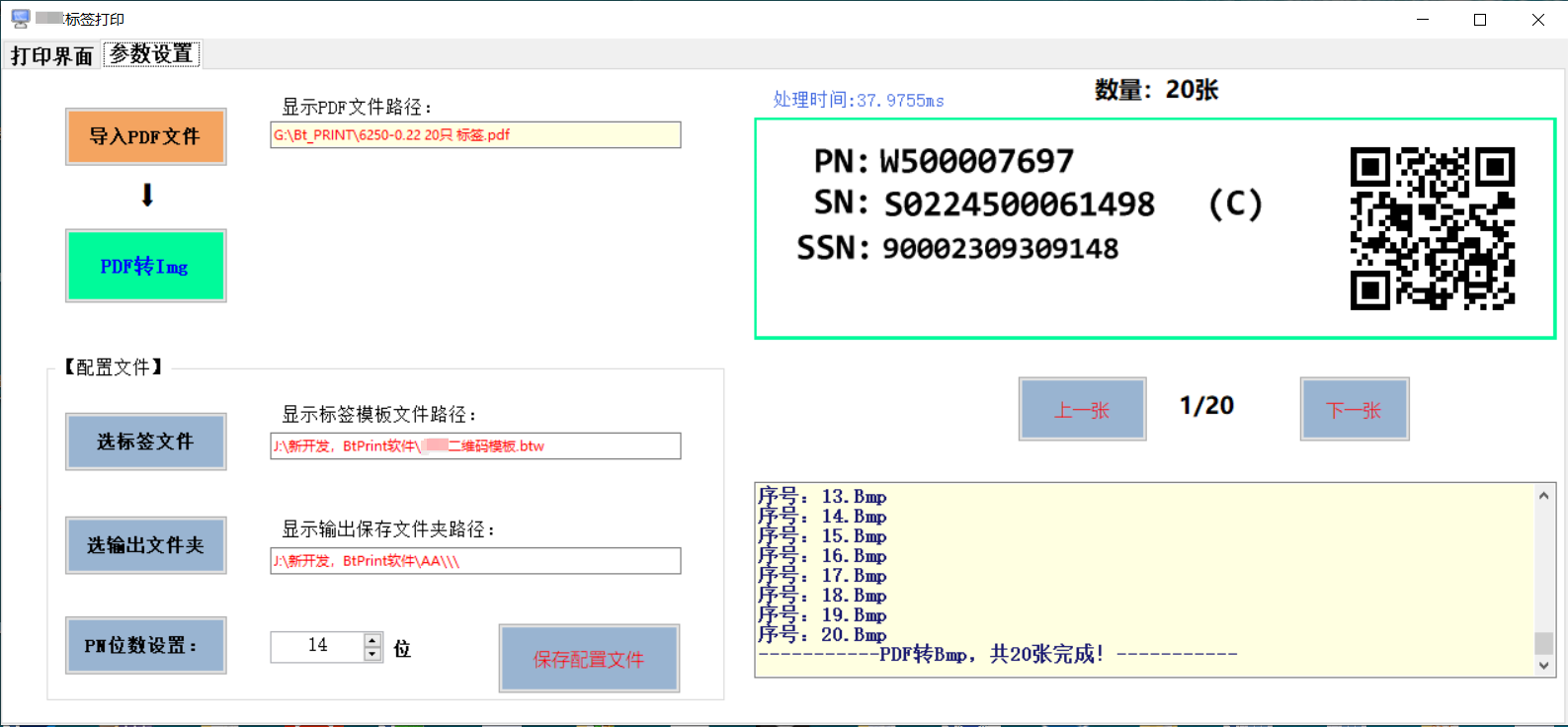Viewport: 1568px width, 727px height.
Task: Switch to the 打印界面 tab
Action: (51, 56)
